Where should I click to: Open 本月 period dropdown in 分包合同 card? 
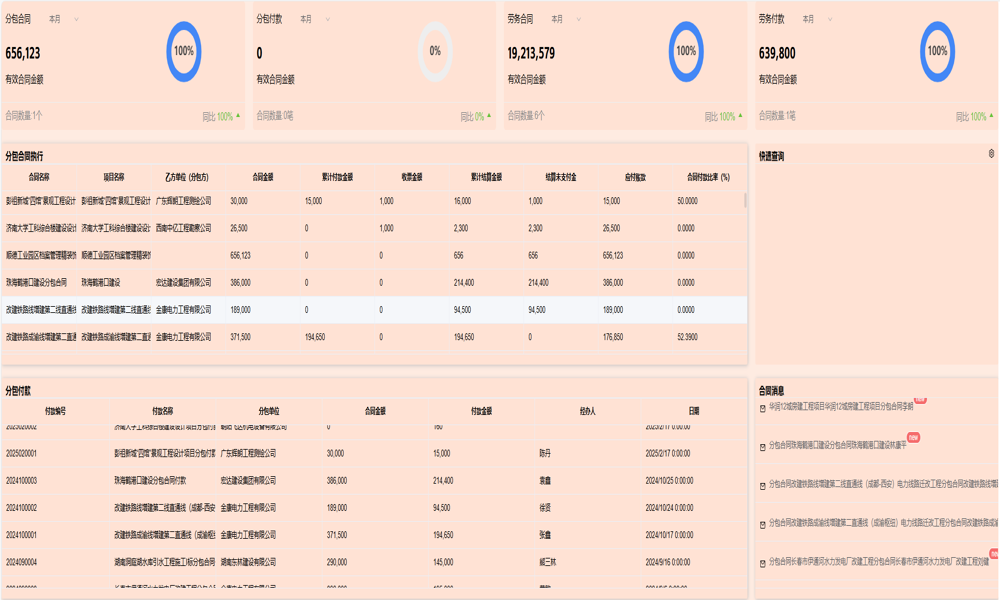(63, 19)
